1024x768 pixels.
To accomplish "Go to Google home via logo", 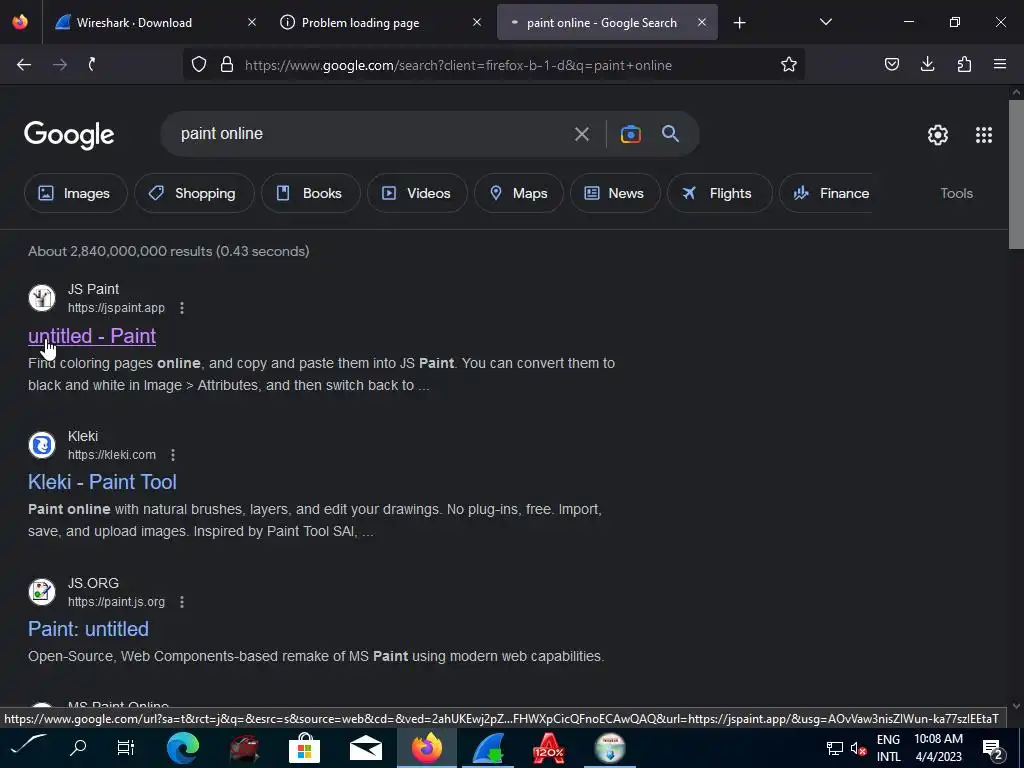I will (69, 135).
